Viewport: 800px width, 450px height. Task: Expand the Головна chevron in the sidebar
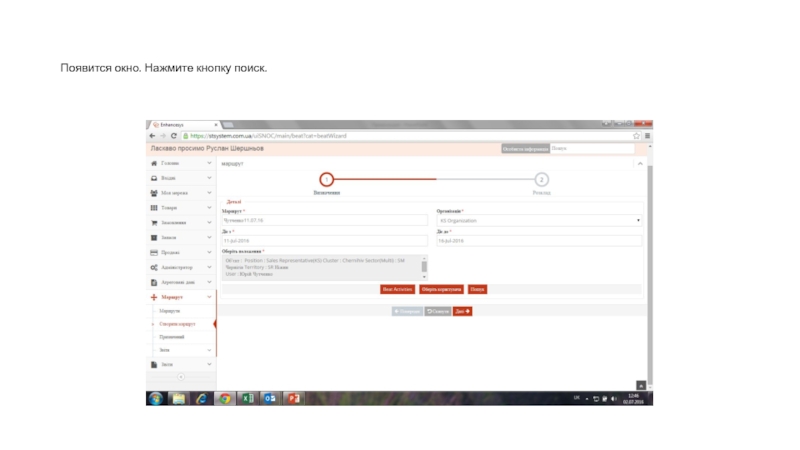click(209, 163)
